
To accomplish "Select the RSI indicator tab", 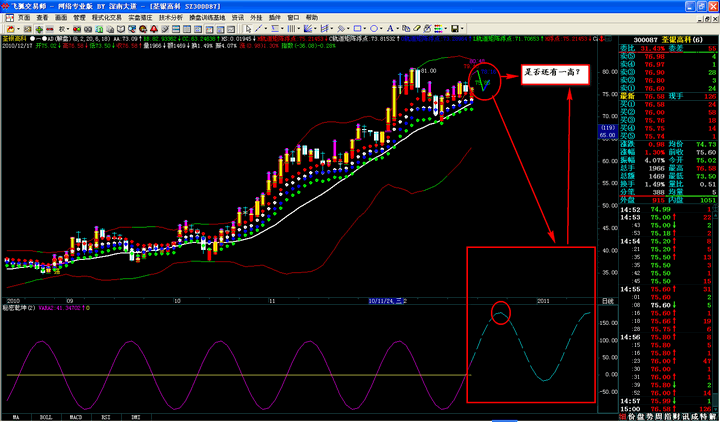I will click(x=105, y=416).
